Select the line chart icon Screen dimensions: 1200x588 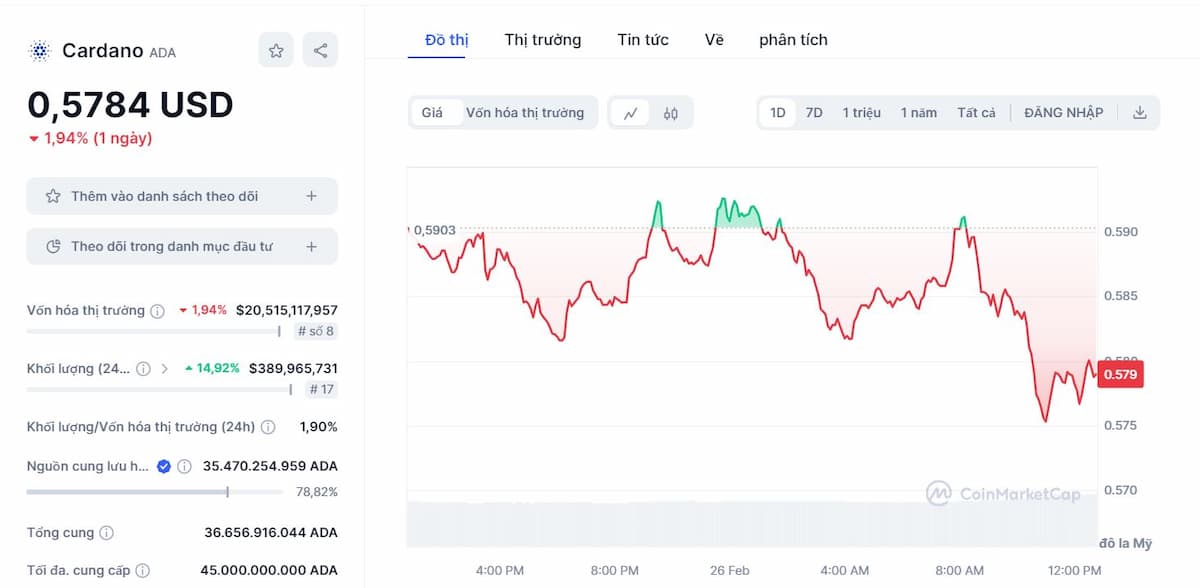click(633, 112)
